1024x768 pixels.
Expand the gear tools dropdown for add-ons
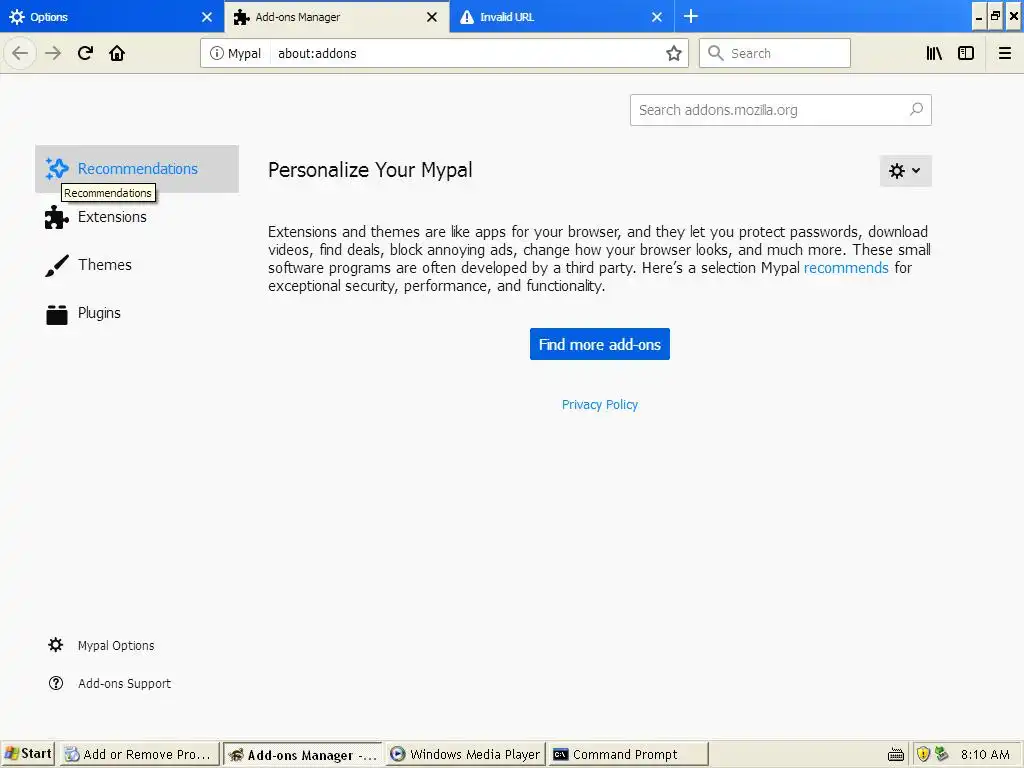905,170
